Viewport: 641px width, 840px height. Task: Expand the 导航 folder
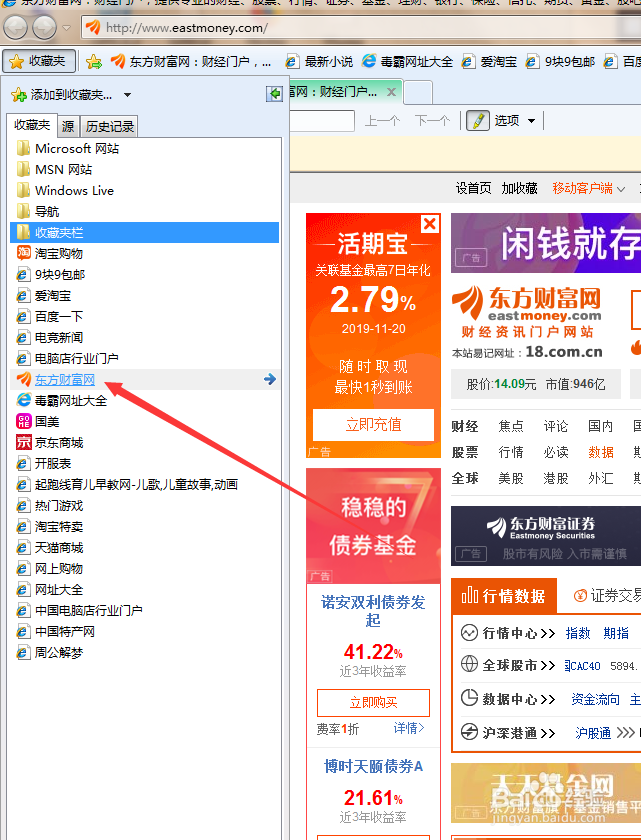(145, 211)
